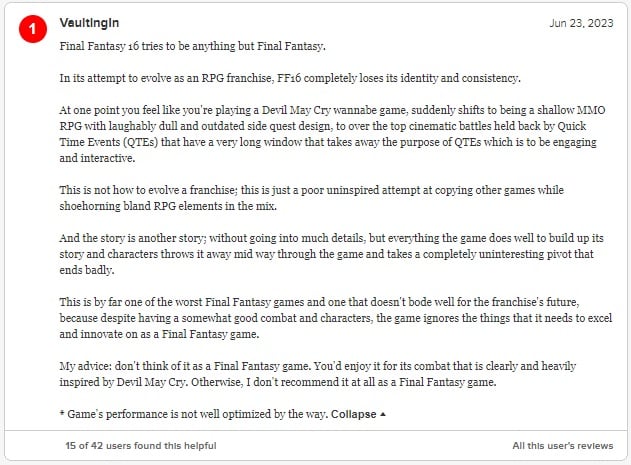Viewport: 631px width, 465px height.
Task: Click the sentence about losing identity and consistency
Action: 290,78
